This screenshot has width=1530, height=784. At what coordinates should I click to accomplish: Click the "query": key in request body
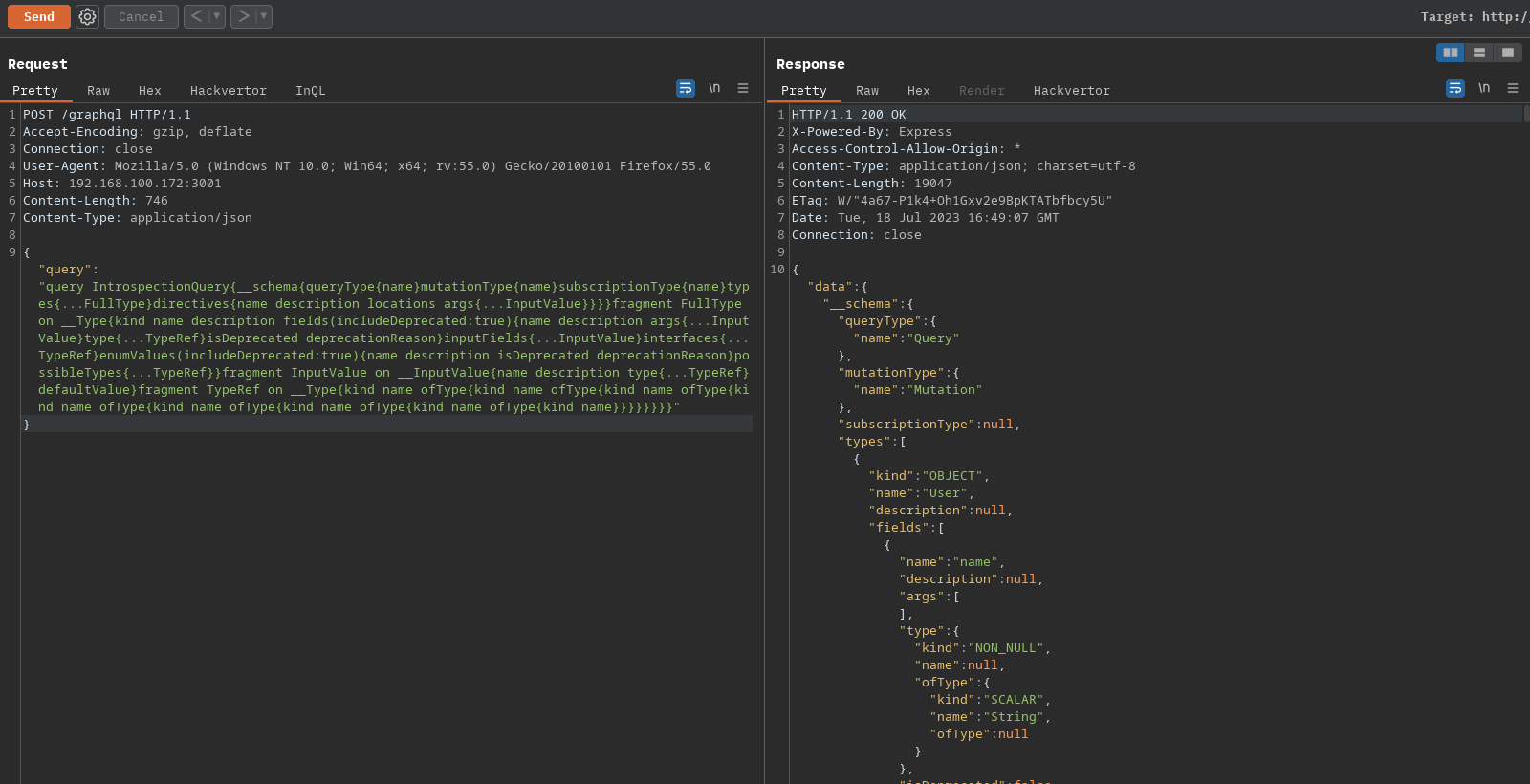pos(69,270)
